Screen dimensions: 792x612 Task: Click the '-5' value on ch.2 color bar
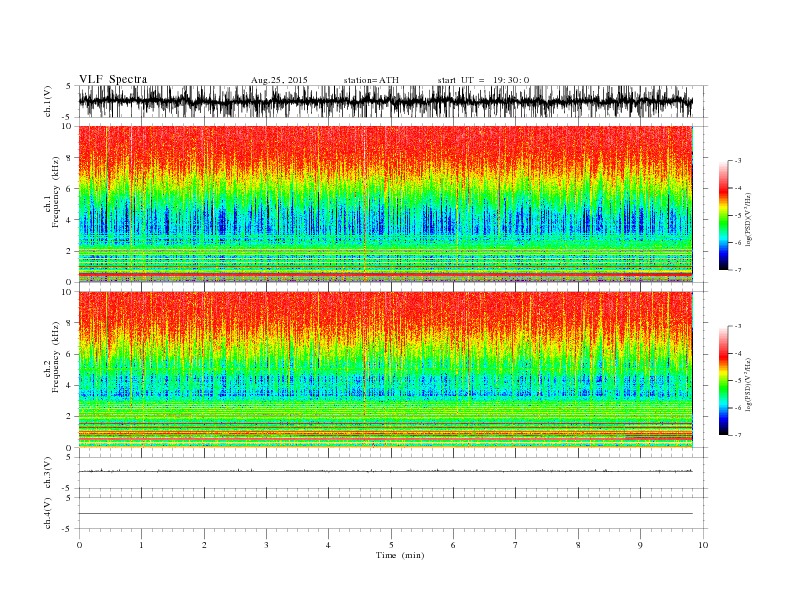click(x=738, y=381)
